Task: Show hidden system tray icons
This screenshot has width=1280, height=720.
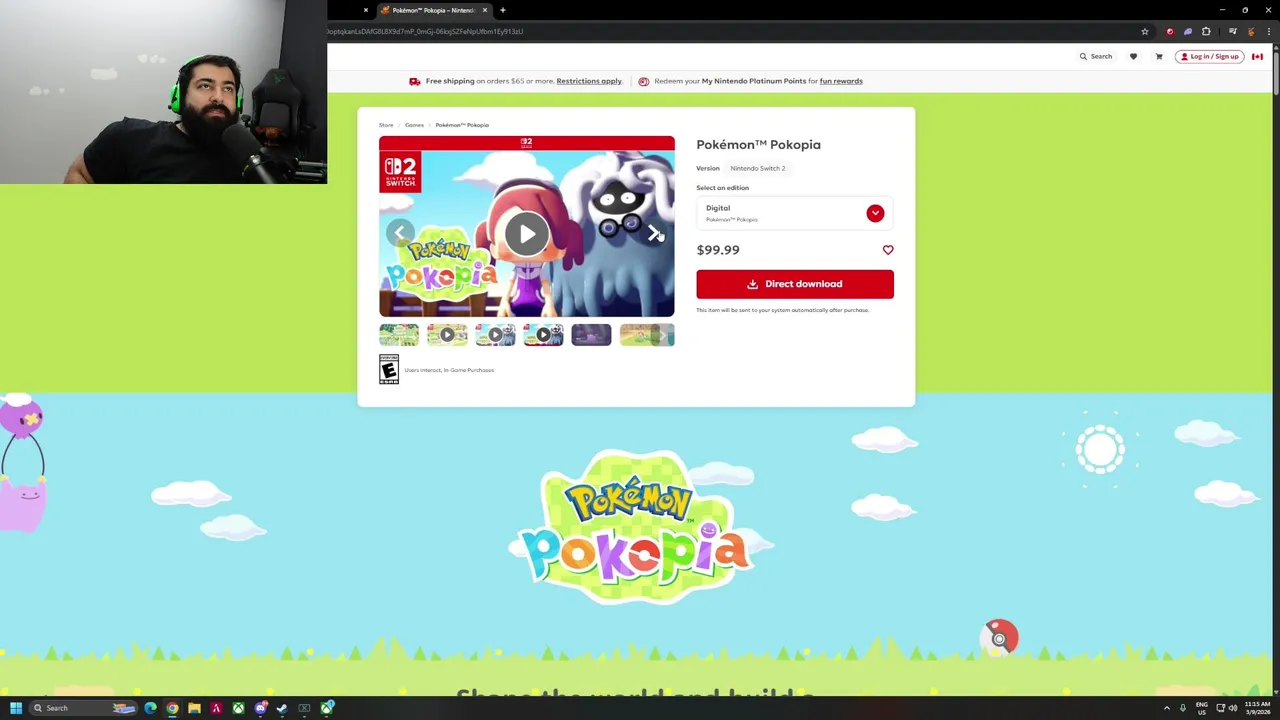Action: [1166, 708]
